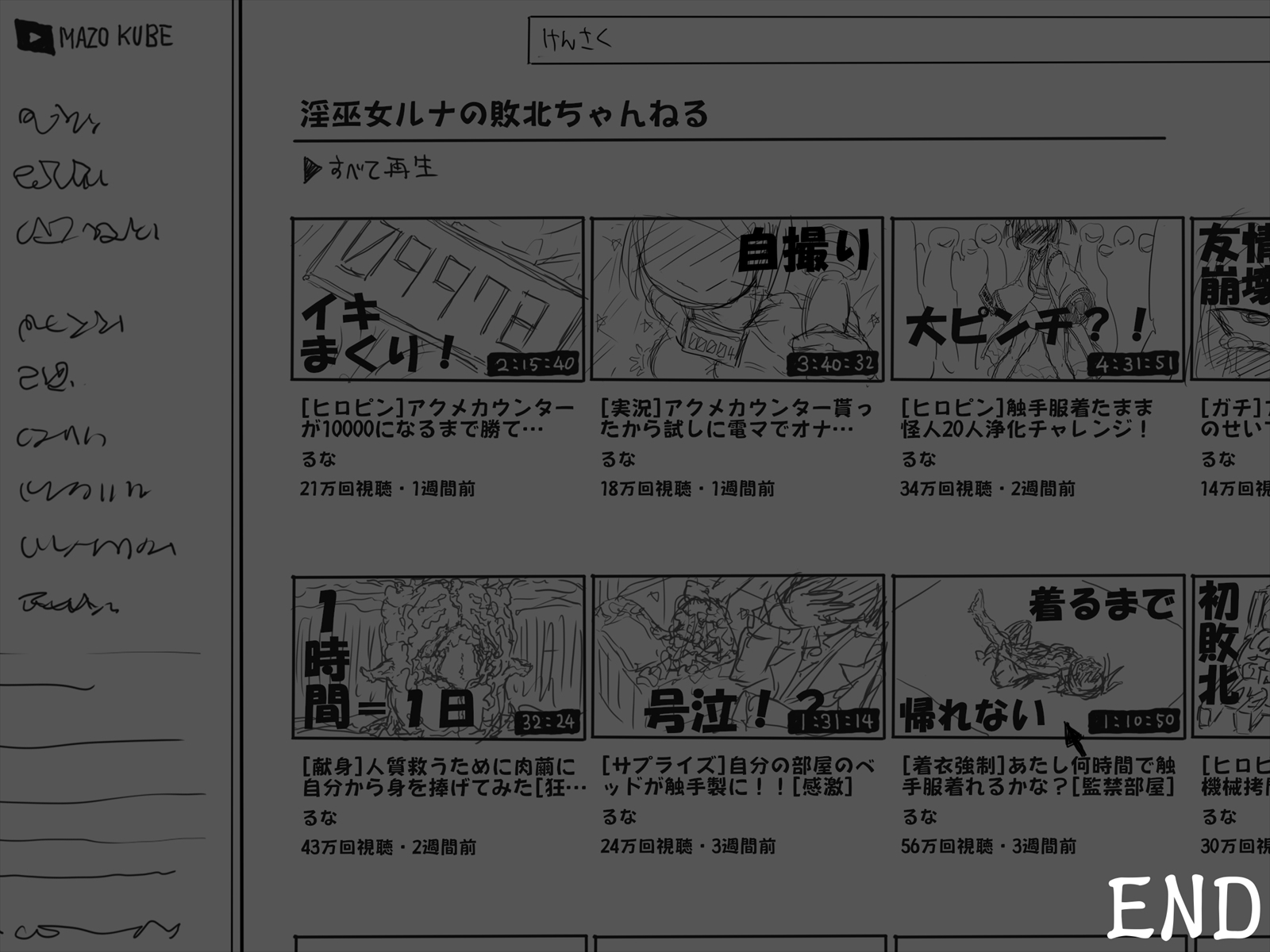
Task: Open the thumbnail labeled 1時間=1日
Action: tap(438, 657)
